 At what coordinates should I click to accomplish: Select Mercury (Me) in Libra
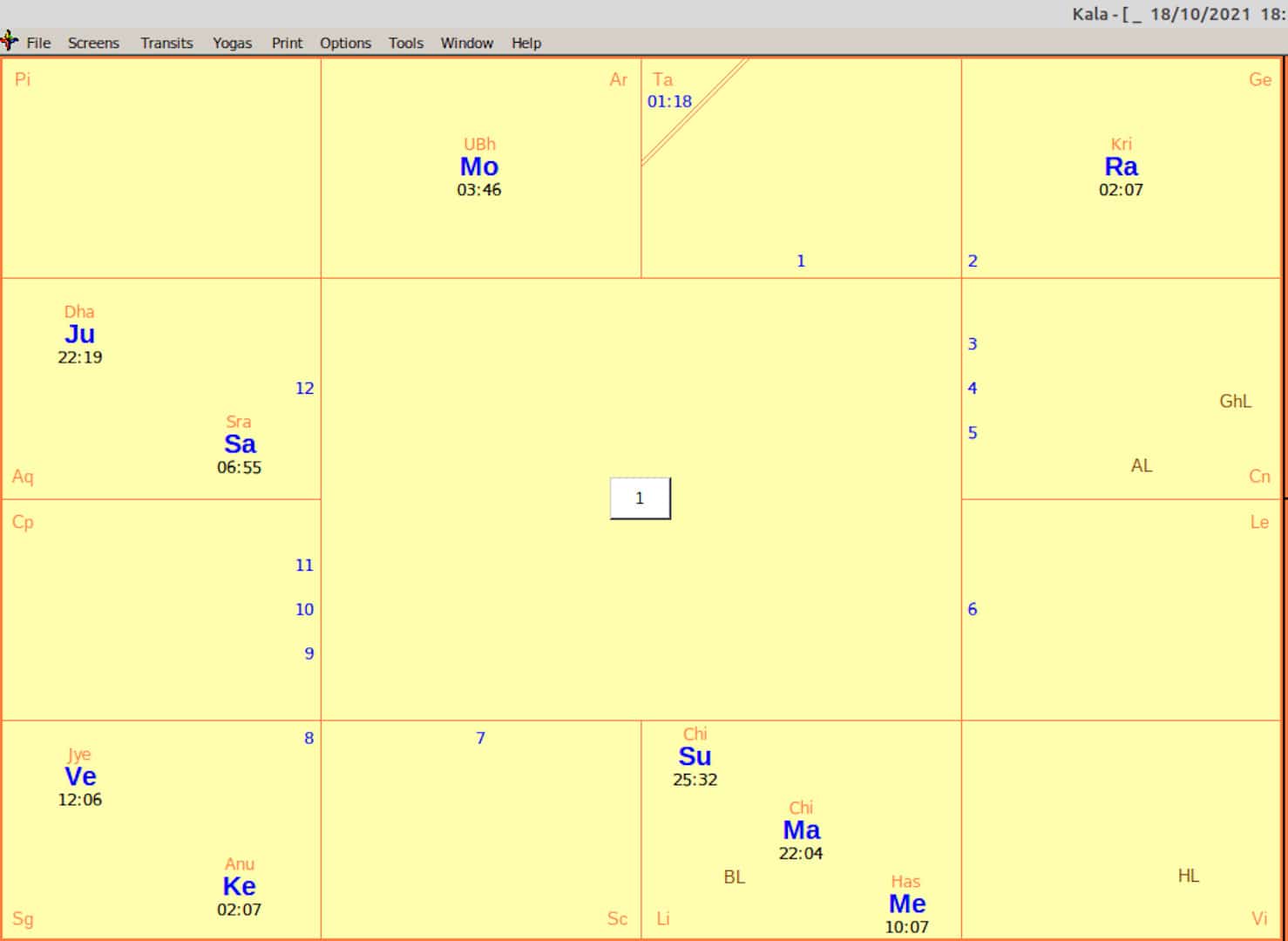coord(906,904)
